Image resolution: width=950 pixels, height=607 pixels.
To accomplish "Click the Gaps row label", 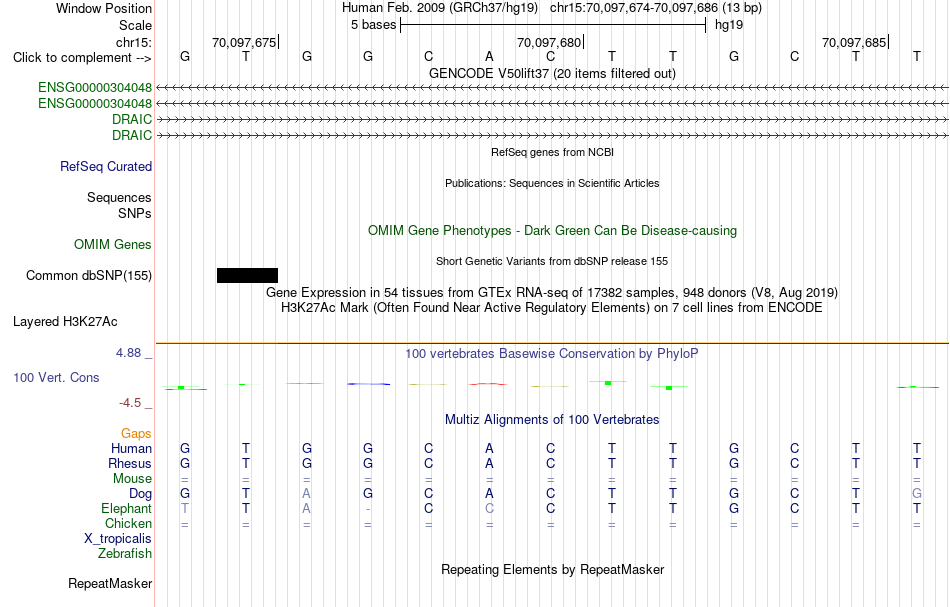I will tap(136, 433).
